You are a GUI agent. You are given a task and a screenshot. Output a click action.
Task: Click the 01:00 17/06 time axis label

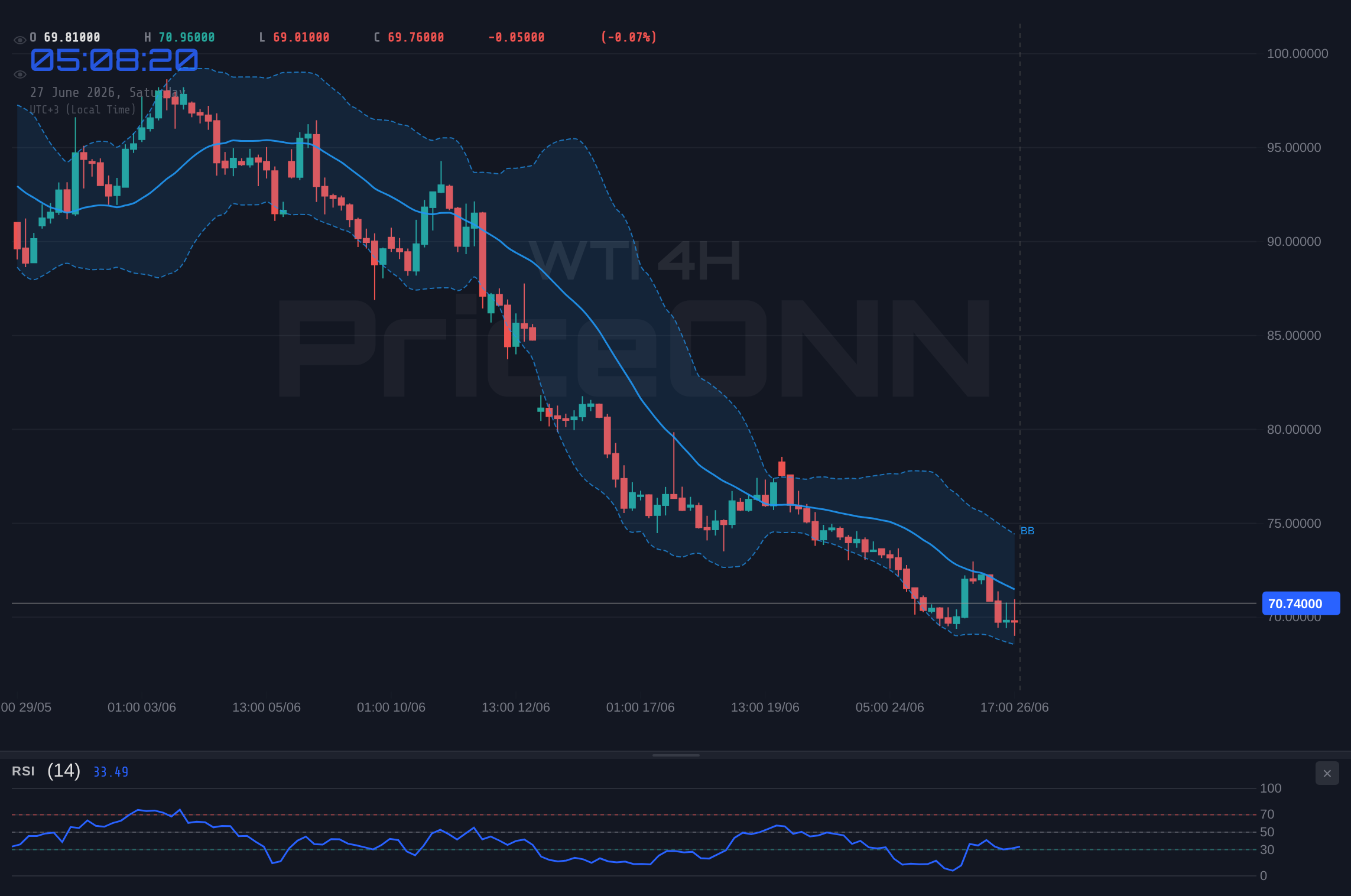(641, 707)
